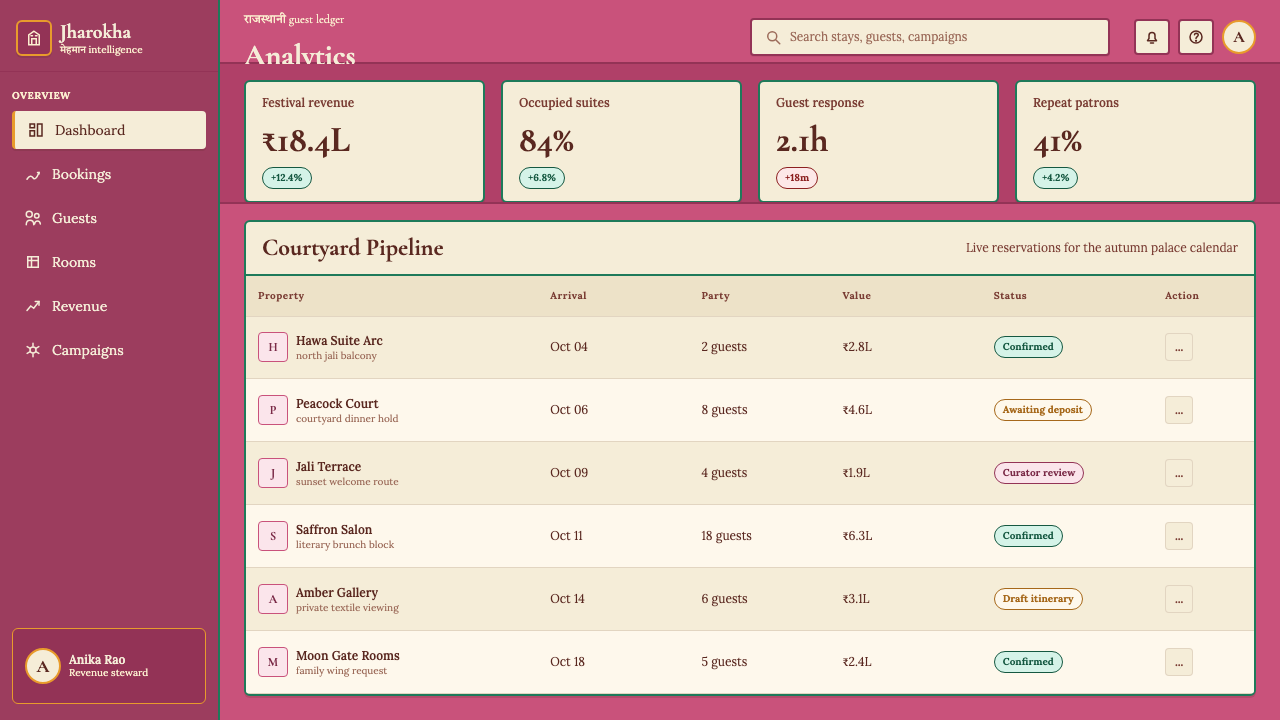This screenshot has height=720, width=1280.
Task: Click the Anika Rao profile card
Action: [x=109, y=666]
